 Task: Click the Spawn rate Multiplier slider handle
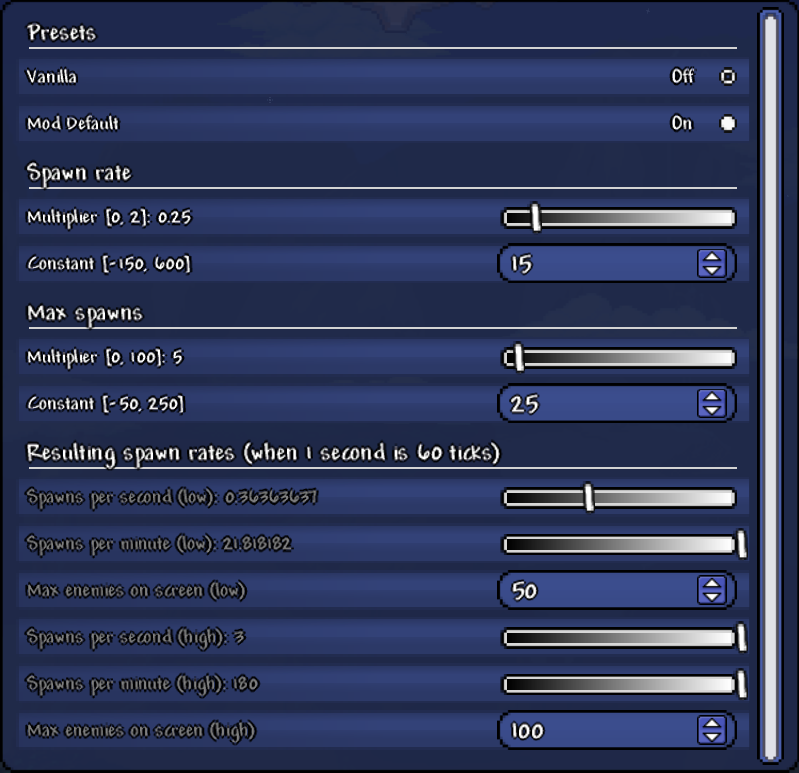point(536,217)
